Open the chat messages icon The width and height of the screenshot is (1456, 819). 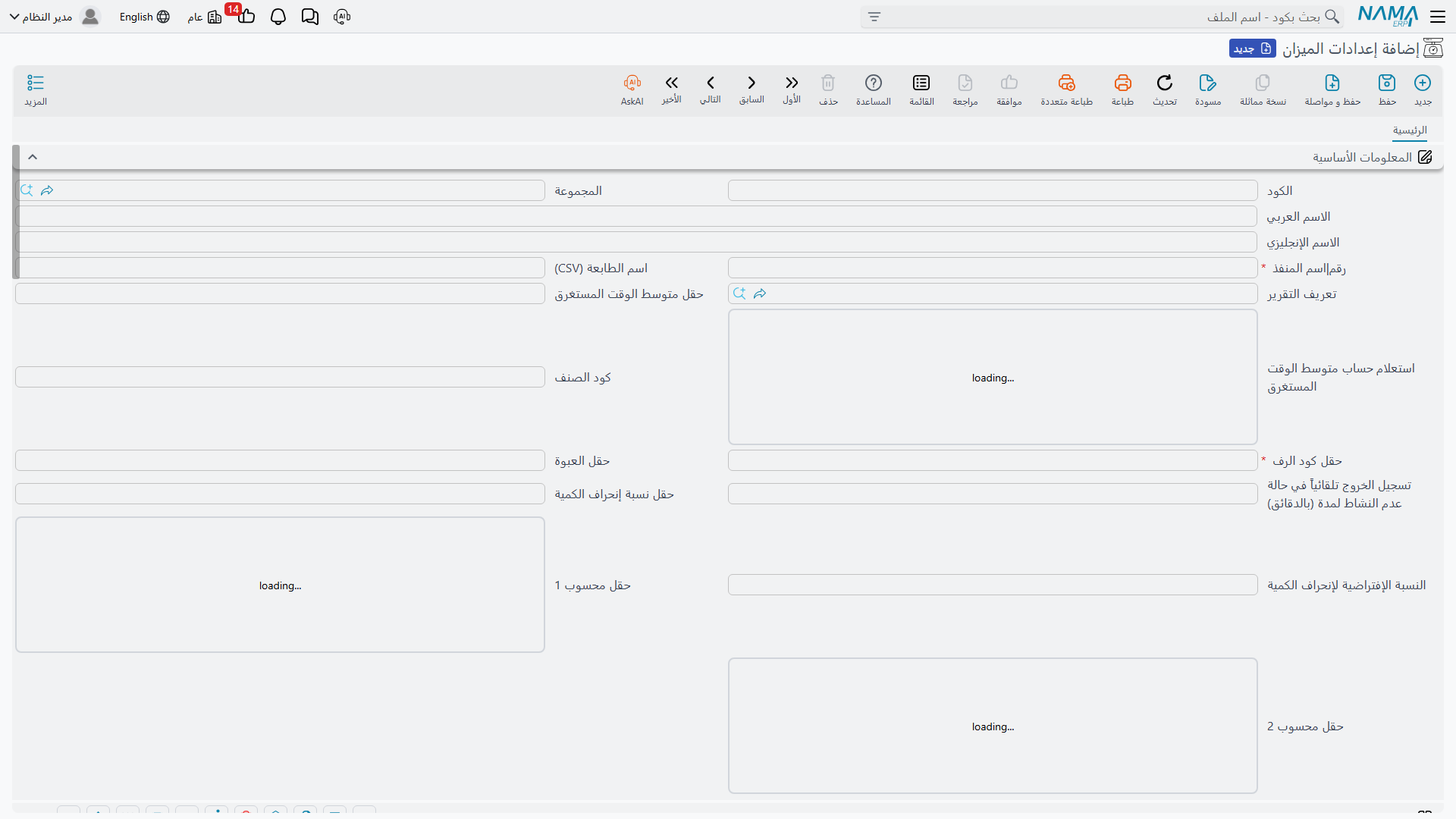coord(310,17)
